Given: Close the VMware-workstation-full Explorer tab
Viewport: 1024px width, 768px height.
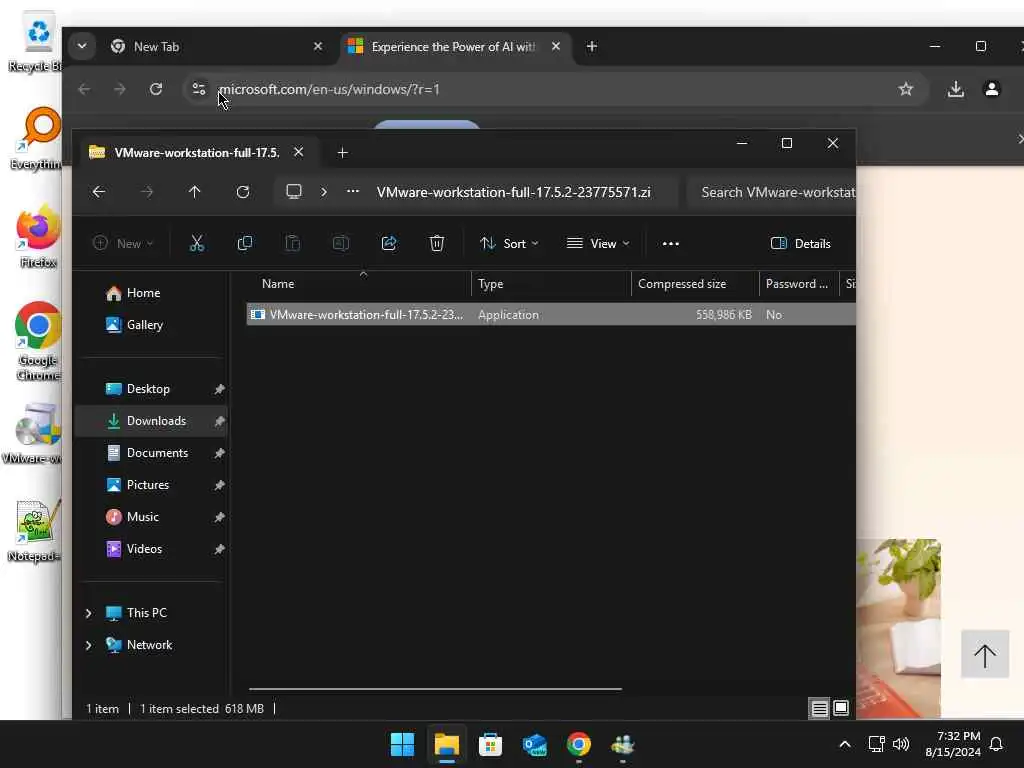Looking at the screenshot, I should pyautogui.click(x=298, y=152).
